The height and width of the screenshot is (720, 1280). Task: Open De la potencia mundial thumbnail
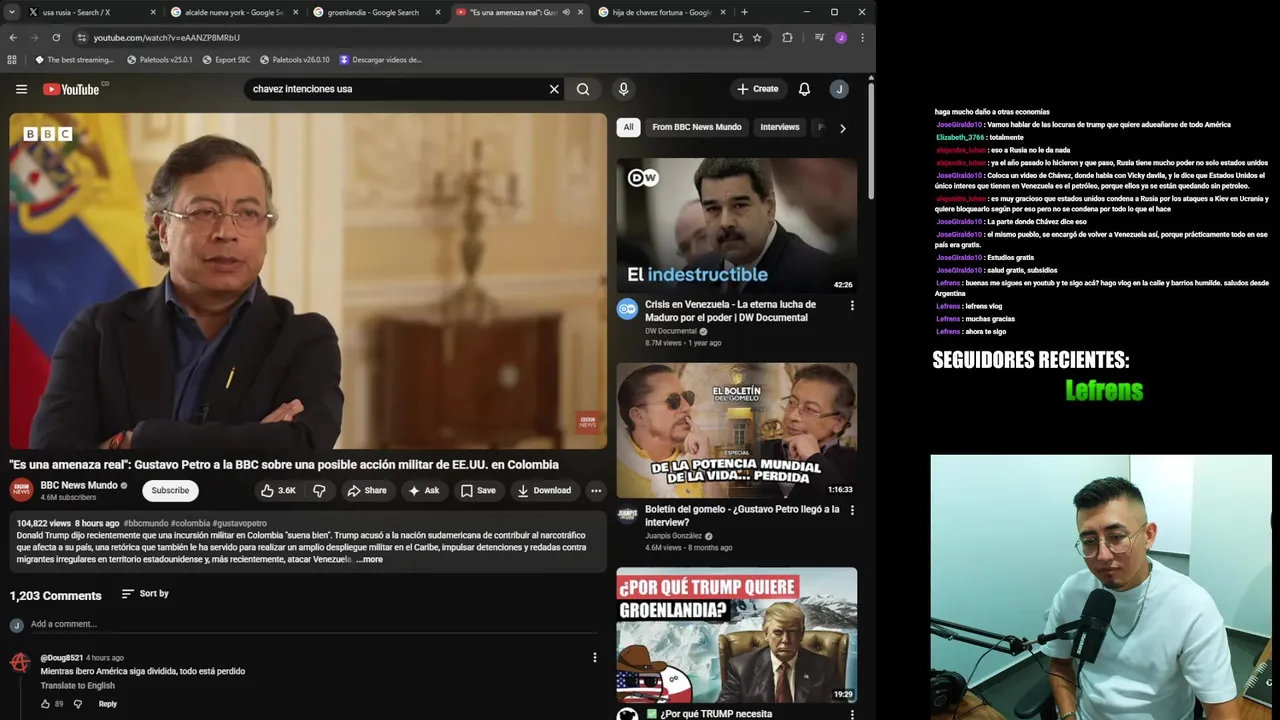click(x=737, y=430)
